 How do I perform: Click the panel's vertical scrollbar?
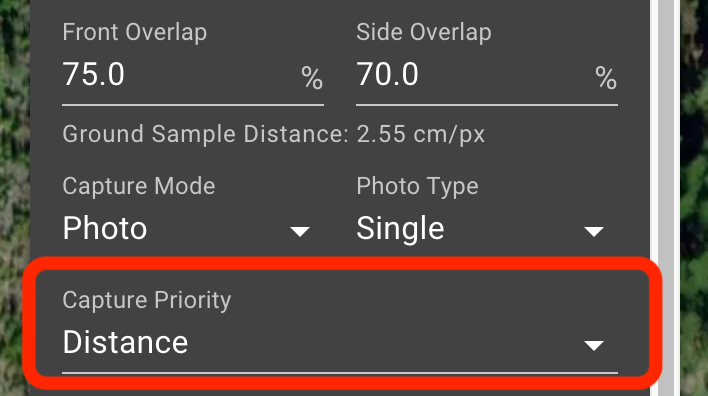pos(666,198)
